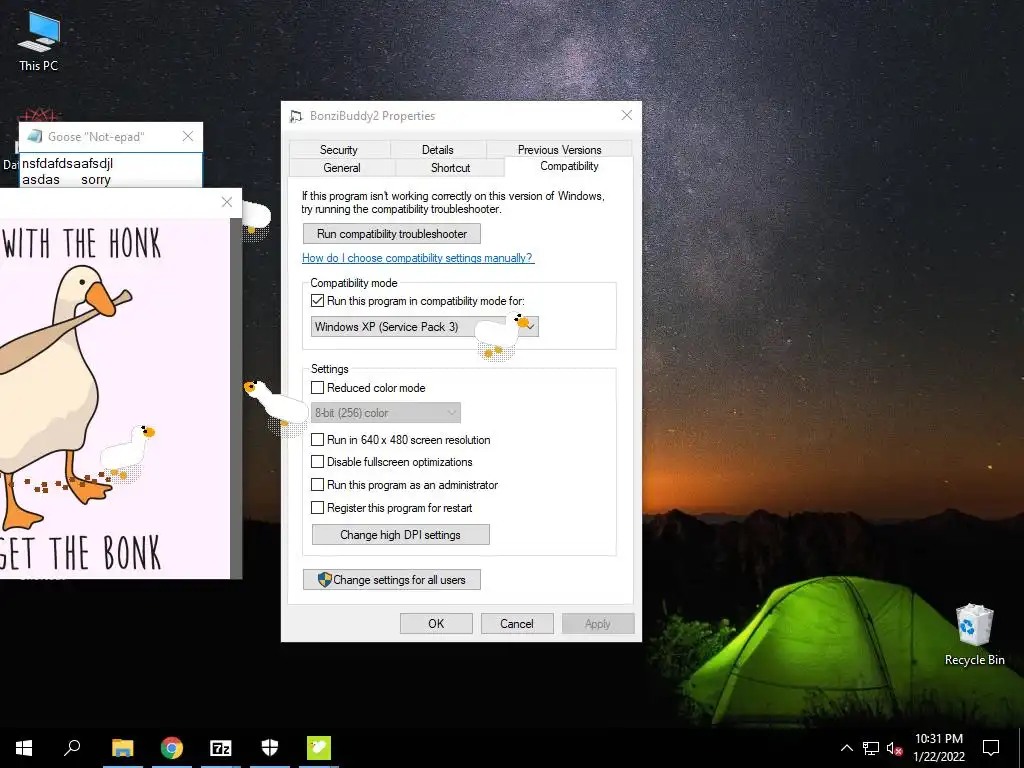This screenshot has height=768, width=1024.
Task: Click Change settings for all users
Action: tap(392, 579)
